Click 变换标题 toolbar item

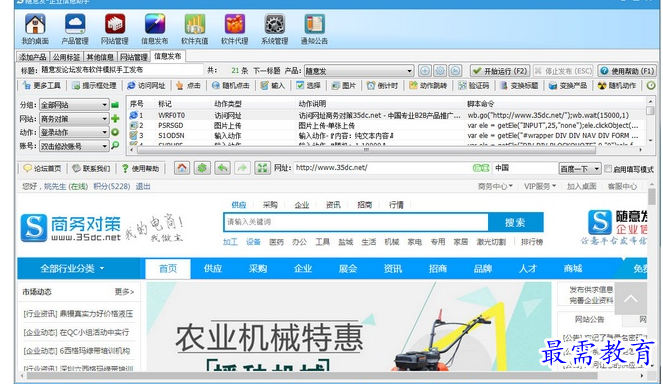[519, 85]
